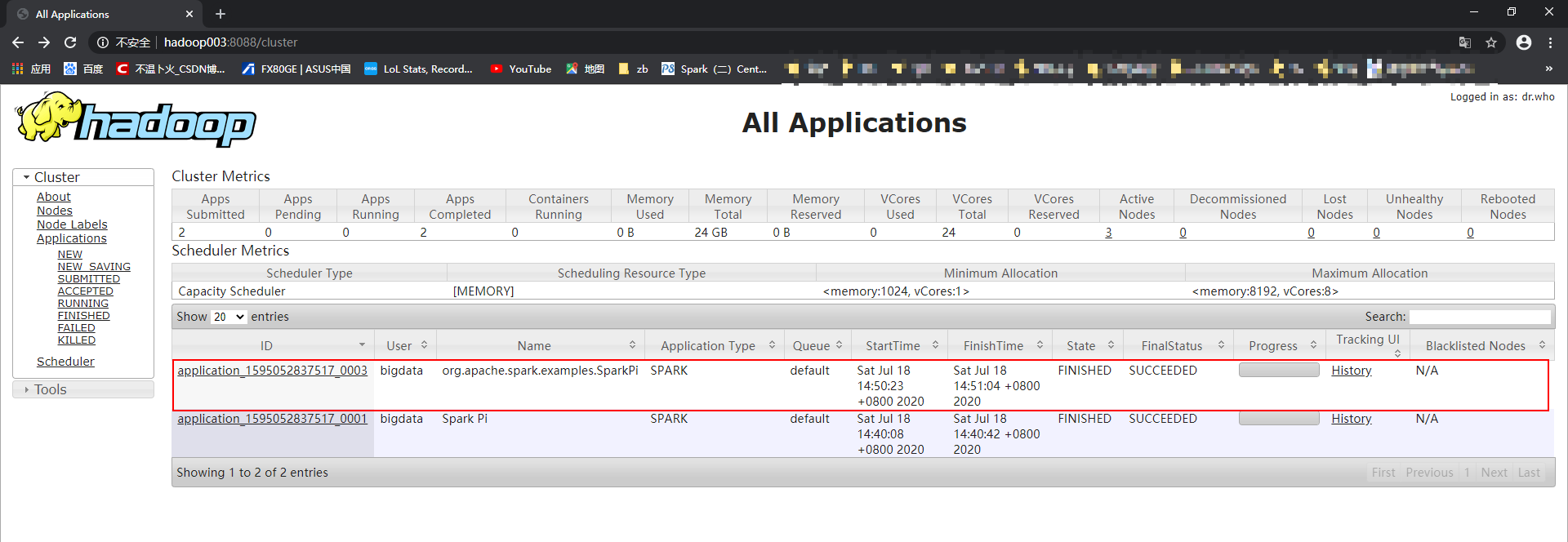The height and width of the screenshot is (542, 1568).
Task: Open History link for Spark Pi application
Action: coord(1351,419)
